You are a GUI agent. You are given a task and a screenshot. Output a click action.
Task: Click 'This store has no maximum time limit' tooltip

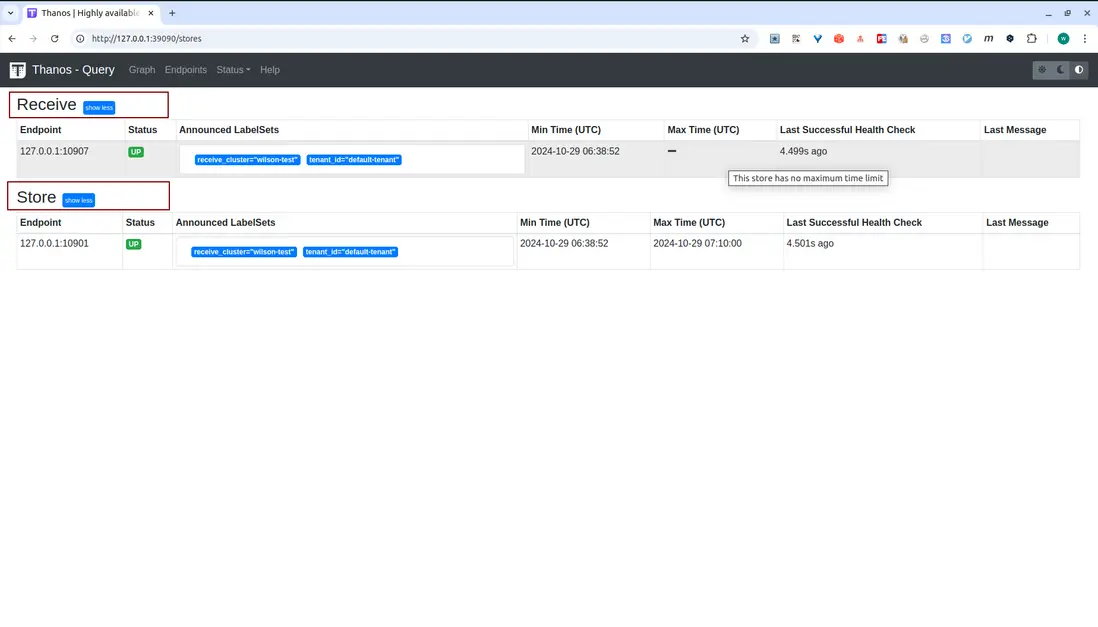(x=808, y=178)
